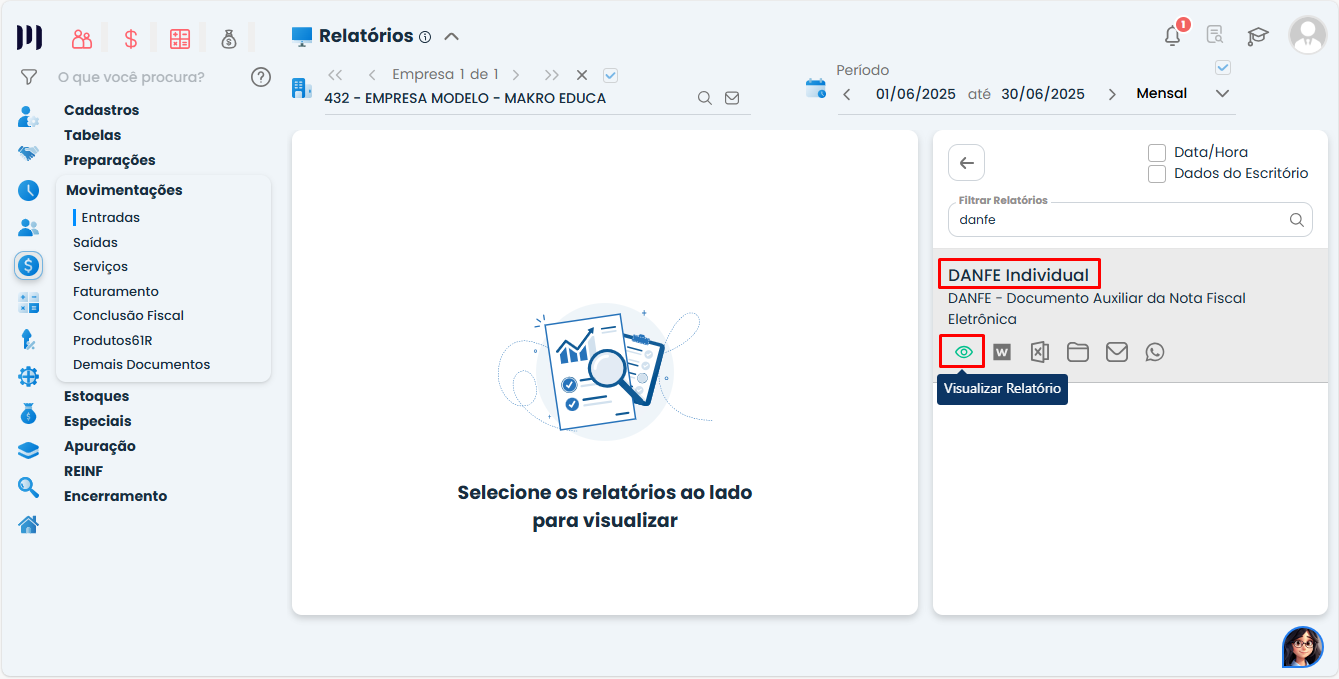This screenshot has height=679, width=1339.
Task: Open the Mensal period dropdown arrow
Action: (1222, 93)
